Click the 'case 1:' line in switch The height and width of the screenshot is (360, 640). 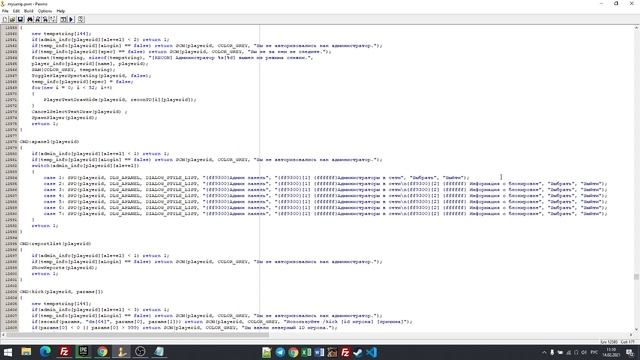point(256,178)
